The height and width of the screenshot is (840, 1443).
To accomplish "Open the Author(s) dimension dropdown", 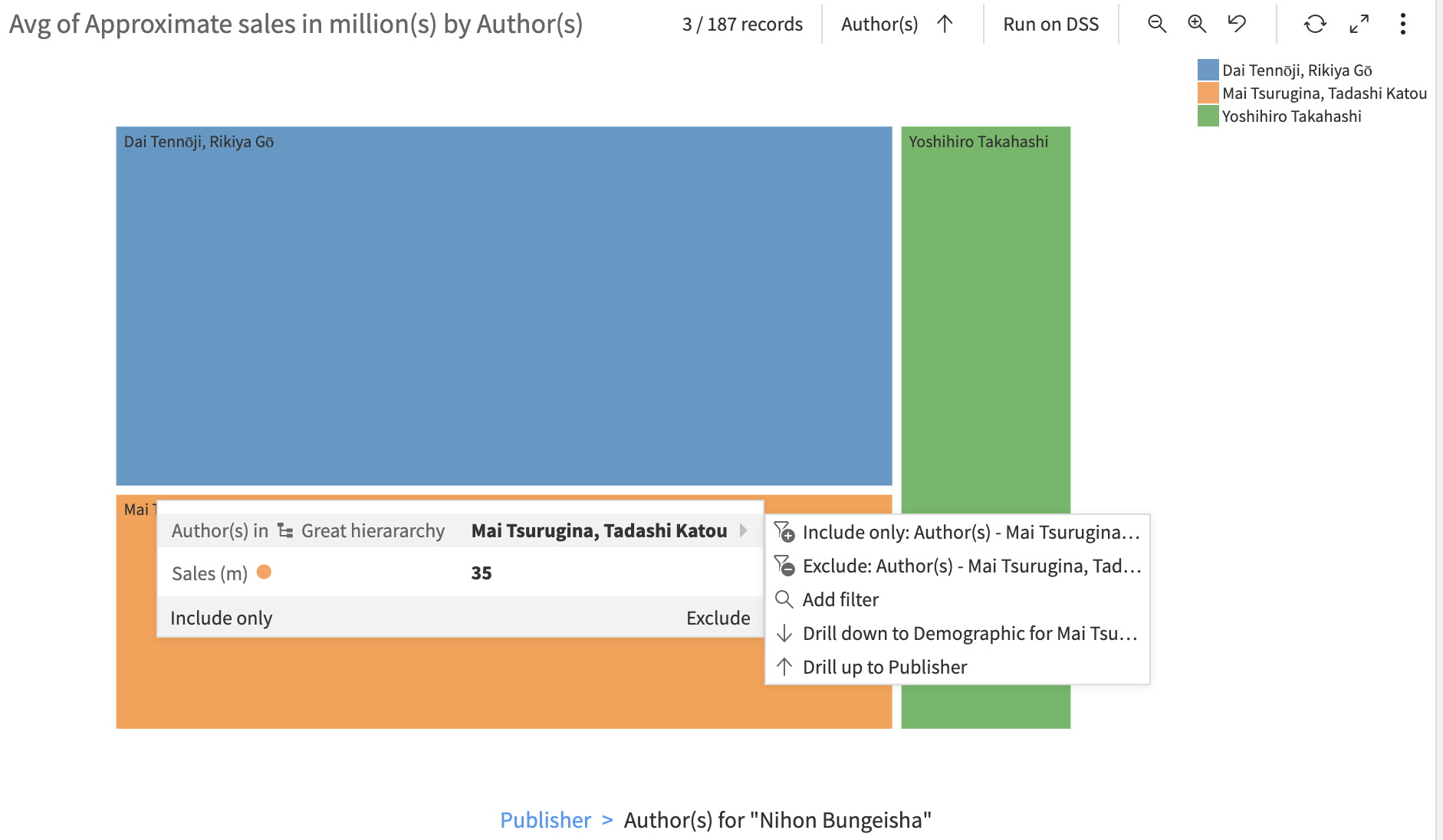I will click(x=879, y=24).
